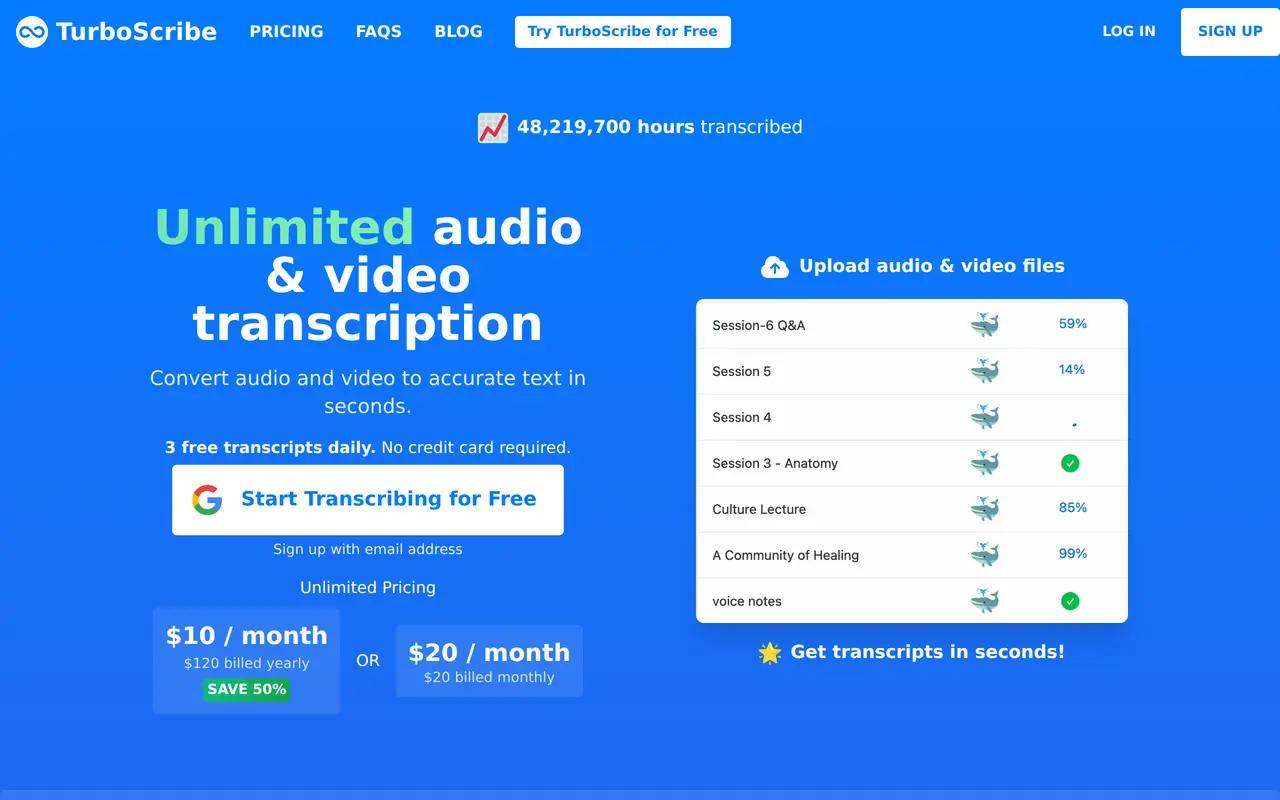1280x800 pixels.
Task: Click 3 free transcripts daily text
Action: [x=270, y=447]
